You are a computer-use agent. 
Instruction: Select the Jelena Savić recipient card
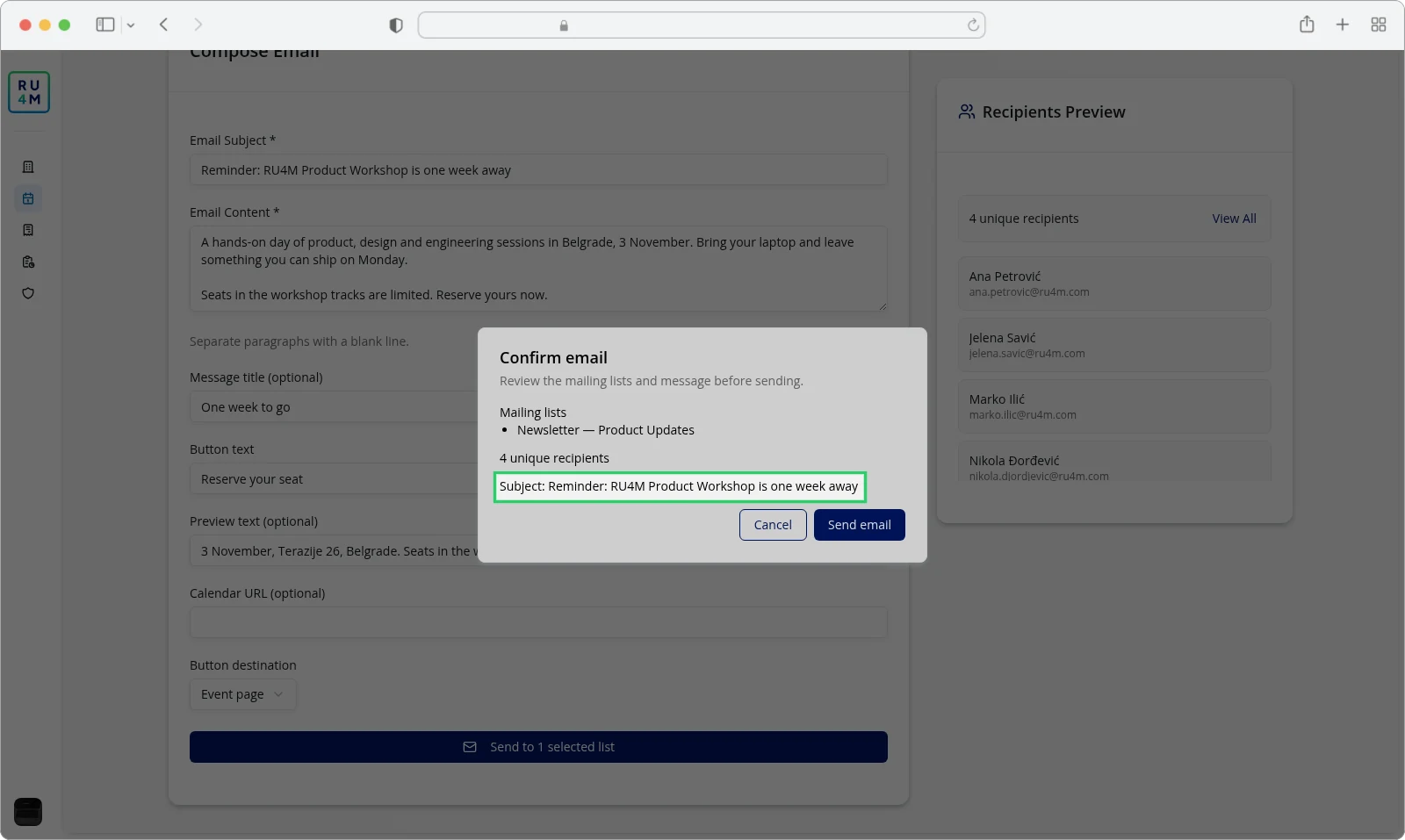(x=1114, y=345)
